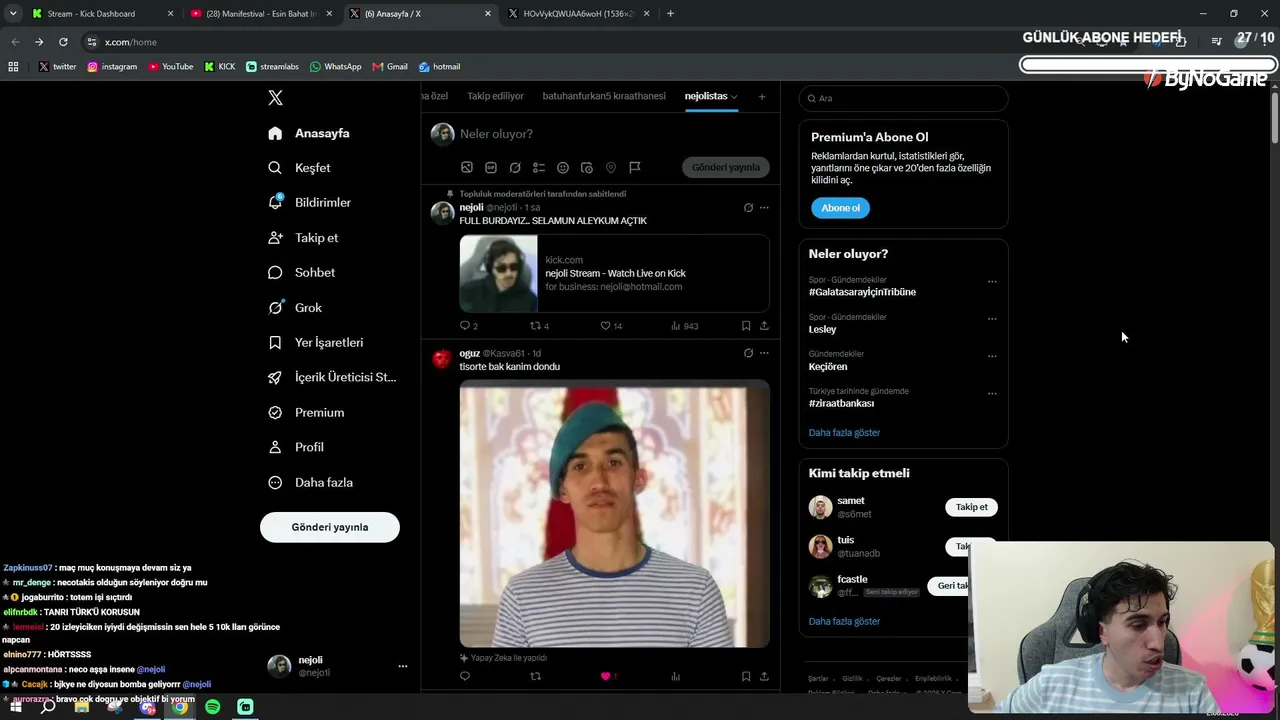Share the oguz image post
Screen dimensions: 1280x720
coord(764,676)
